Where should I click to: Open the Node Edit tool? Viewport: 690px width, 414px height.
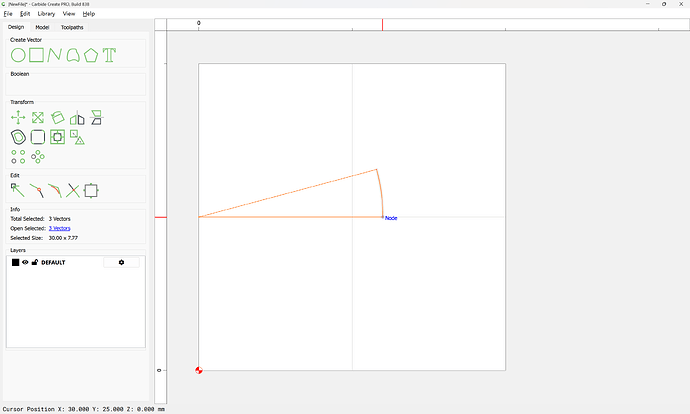pos(18,189)
